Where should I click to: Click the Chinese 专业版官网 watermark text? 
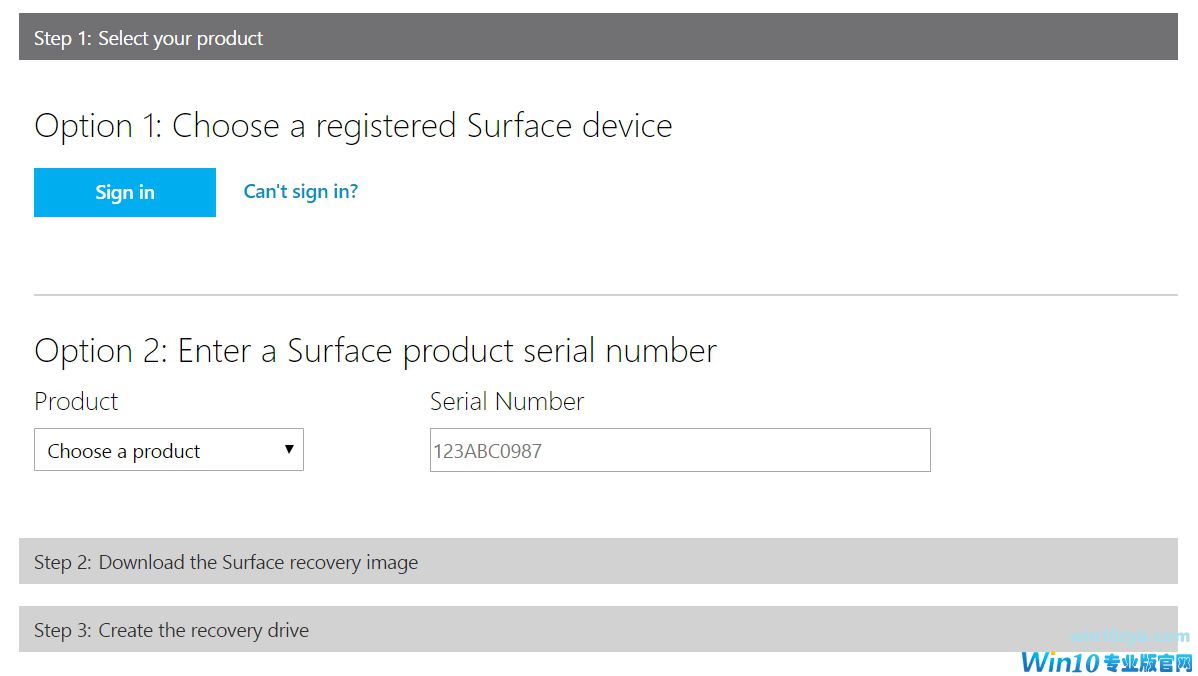pyautogui.click(x=1148, y=661)
